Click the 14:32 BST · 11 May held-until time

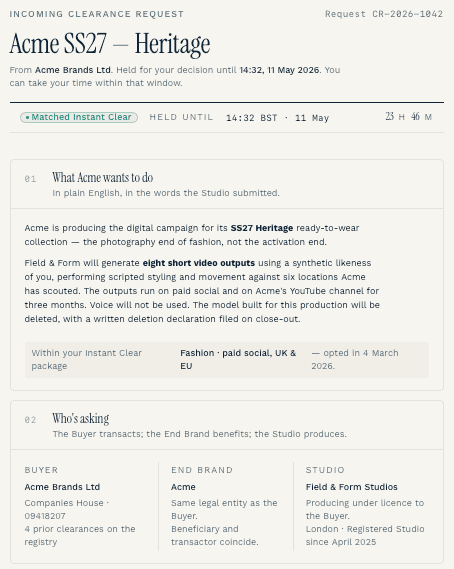[277, 118]
